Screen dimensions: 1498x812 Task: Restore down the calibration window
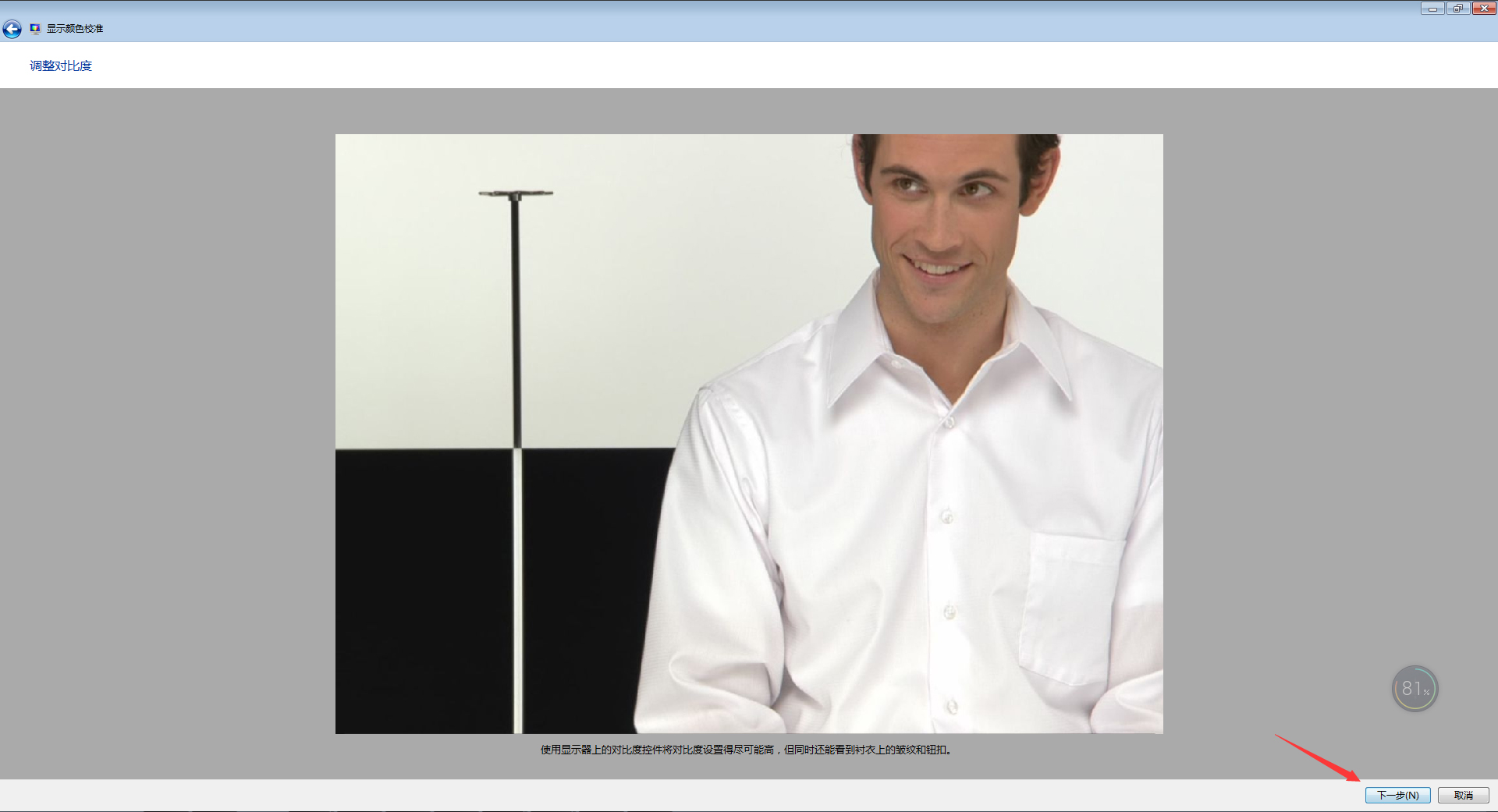click(x=1457, y=9)
